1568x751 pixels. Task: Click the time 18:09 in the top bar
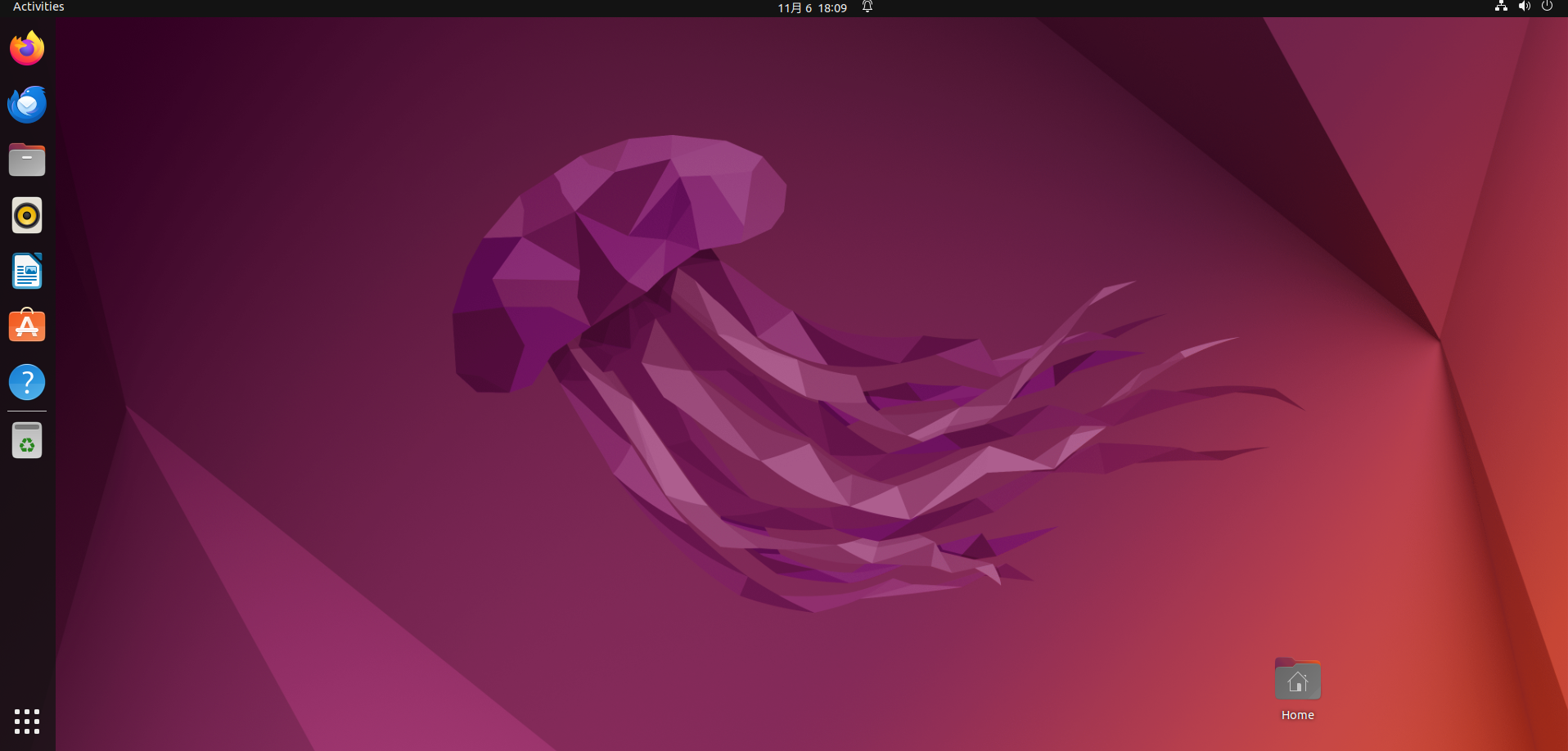[x=832, y=7]
